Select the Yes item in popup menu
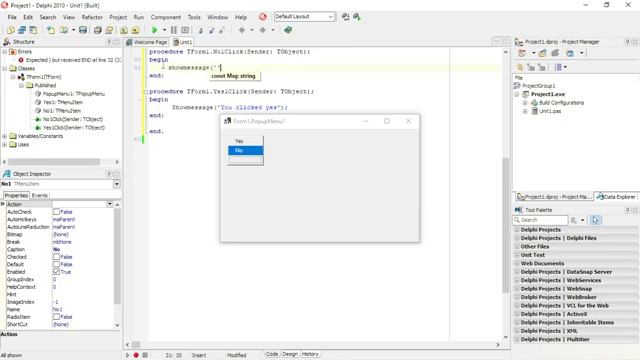The image size is (640, 360). pyautogui.click(x=245, y=141)
